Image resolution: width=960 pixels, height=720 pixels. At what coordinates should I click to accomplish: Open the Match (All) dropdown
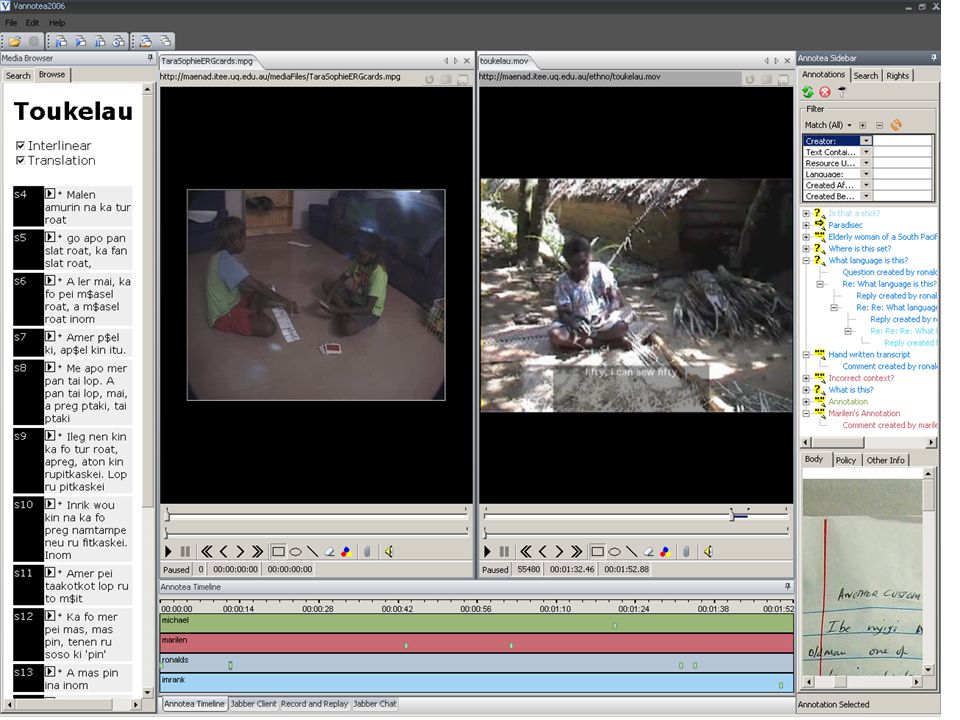pos(828,125)
